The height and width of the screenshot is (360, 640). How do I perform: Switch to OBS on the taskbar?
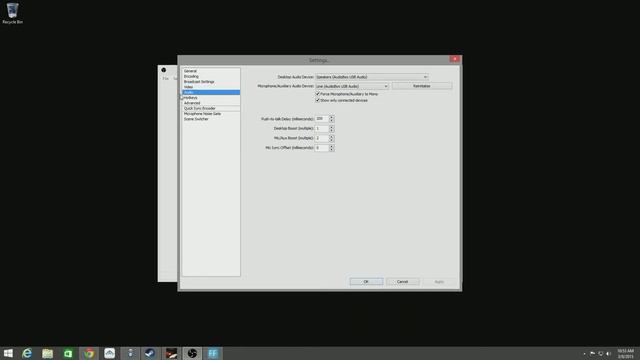click(192, 353)
